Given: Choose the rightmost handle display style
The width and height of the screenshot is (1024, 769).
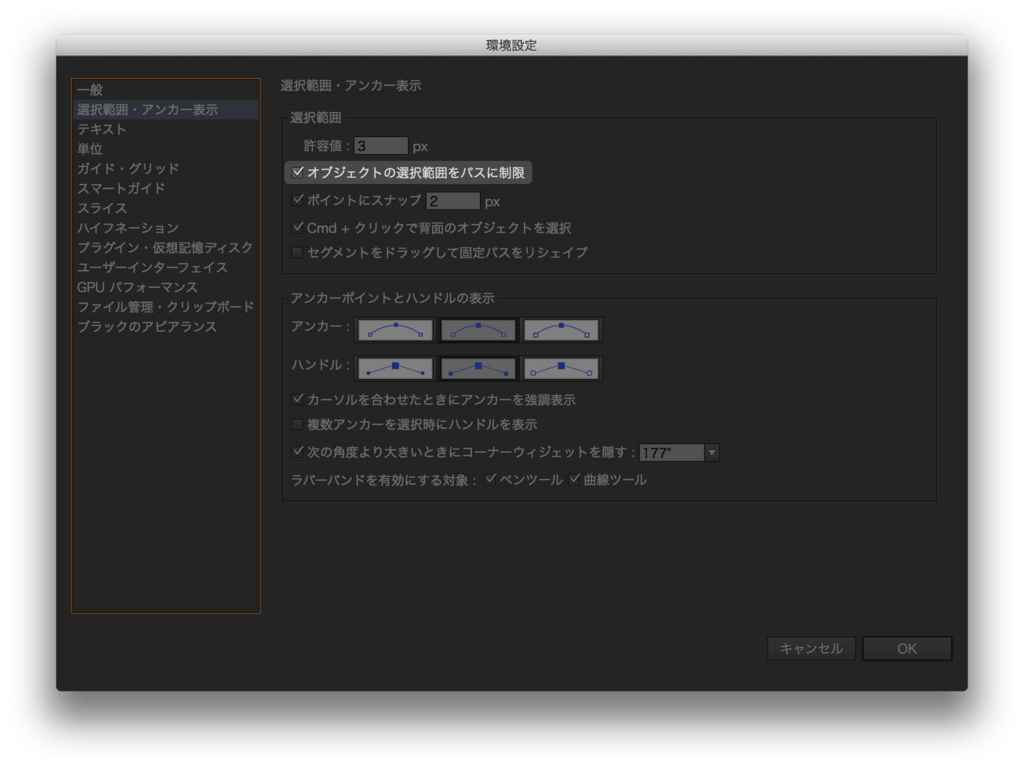Looking at the screenshot, I should pyautogui.click(x=561, y=368).
